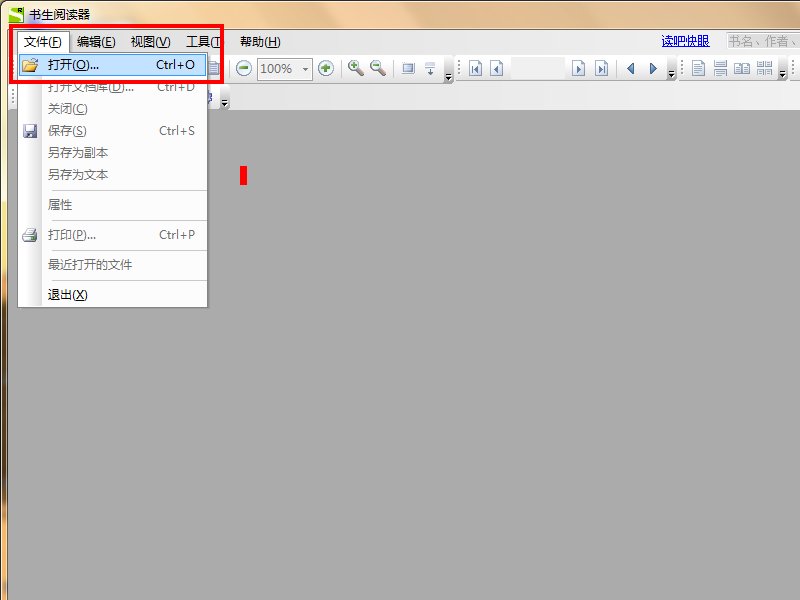Switch to single page layout view
This screenshot has width=800, height=600.
click(x=698, y=69)
